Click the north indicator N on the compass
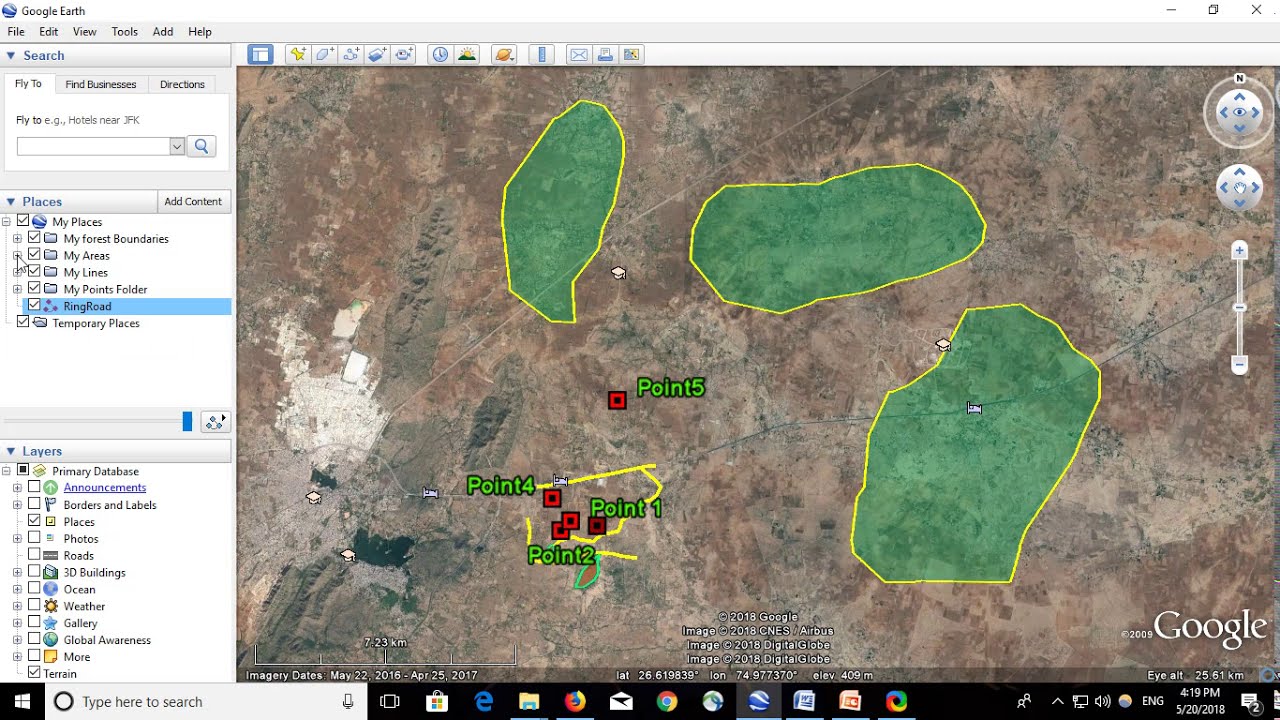Image resolution: width=1280 pixels, height=720 pixels. point(1240,78)
